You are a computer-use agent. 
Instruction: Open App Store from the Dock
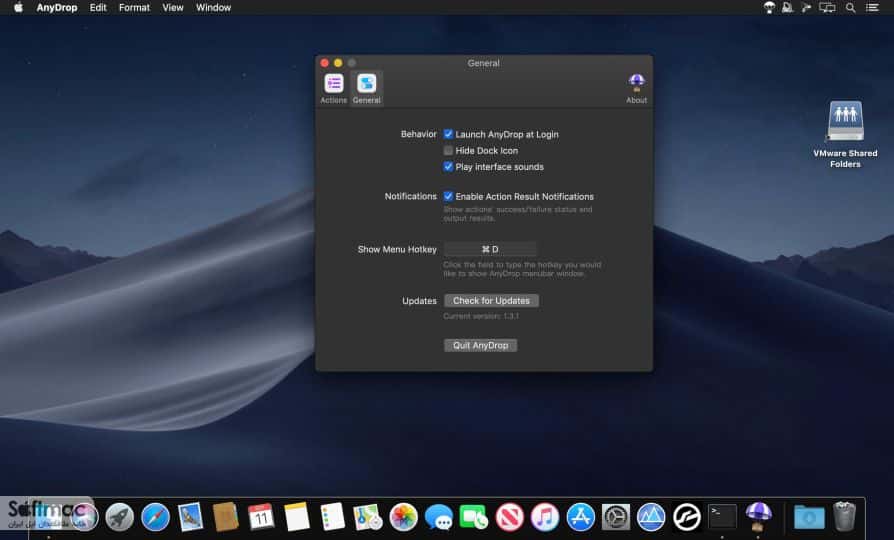click(580, 517)
